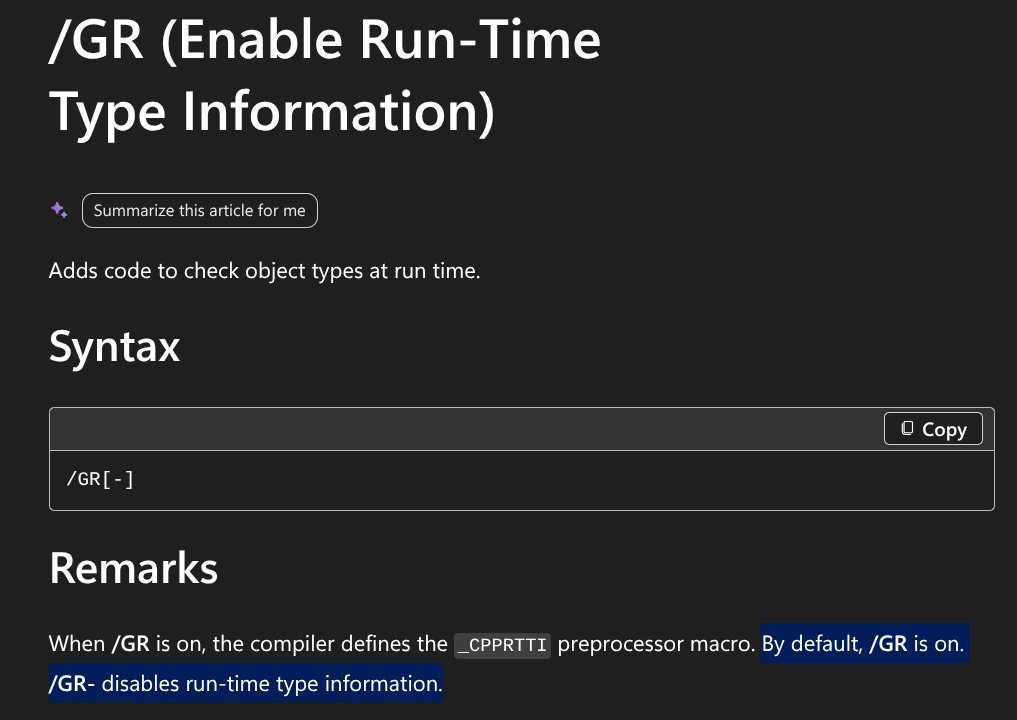Click the /GR[-] syntax code text
This screenshot has height=720, width=1017.
coord(100,479)
